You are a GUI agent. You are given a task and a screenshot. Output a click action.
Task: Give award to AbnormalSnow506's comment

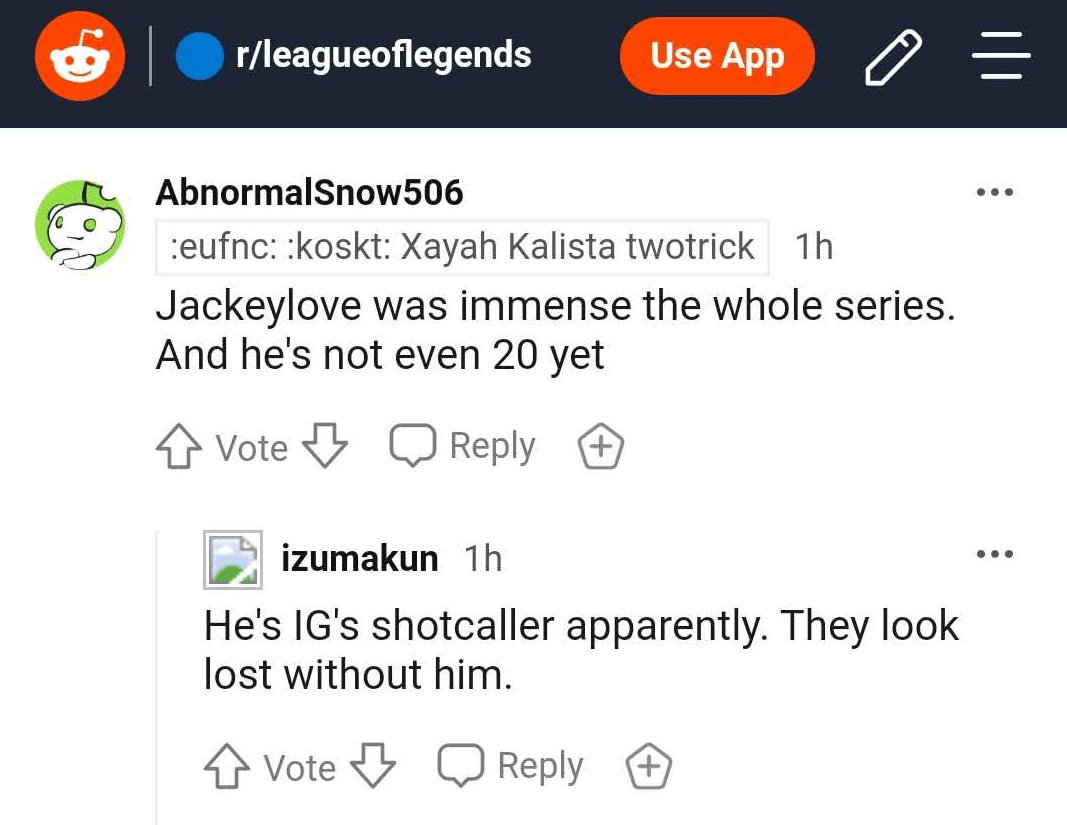coord(602,447)
